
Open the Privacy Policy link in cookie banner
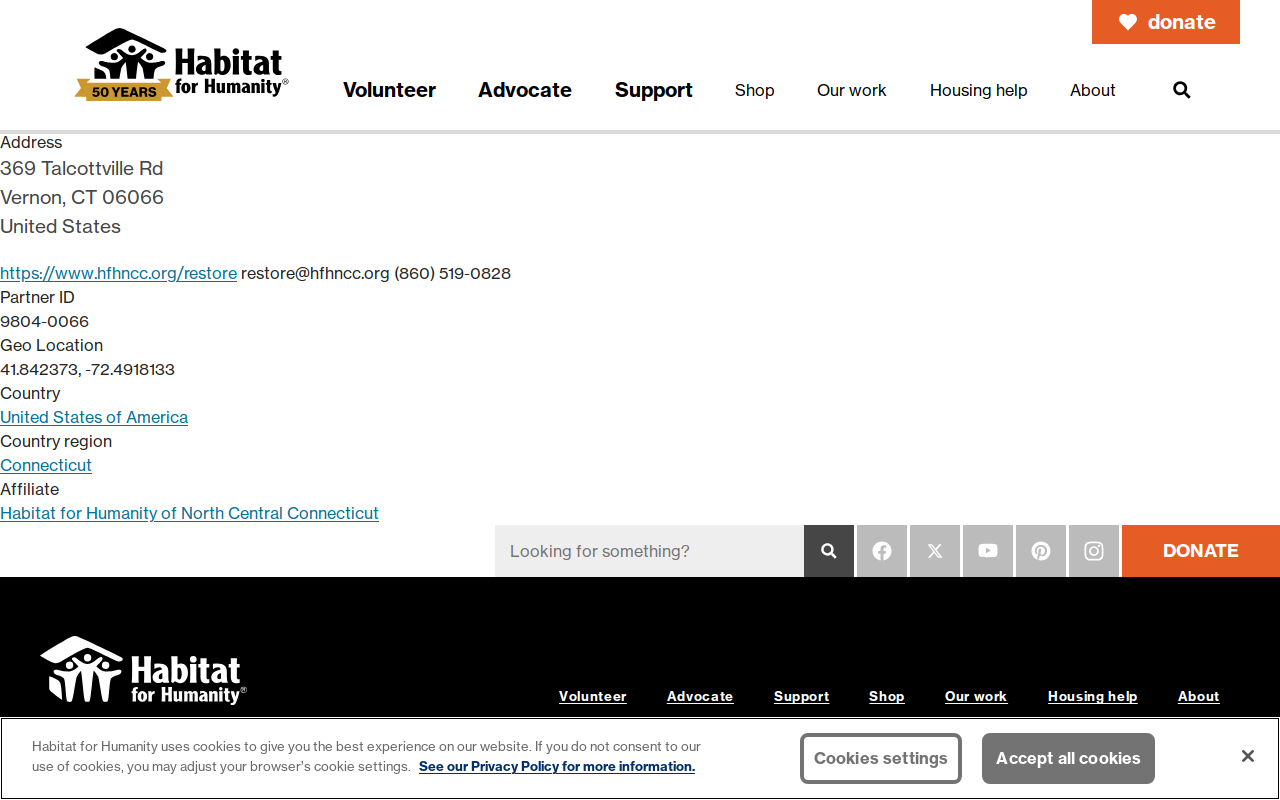pyautogui.click(x=557, y=766)
